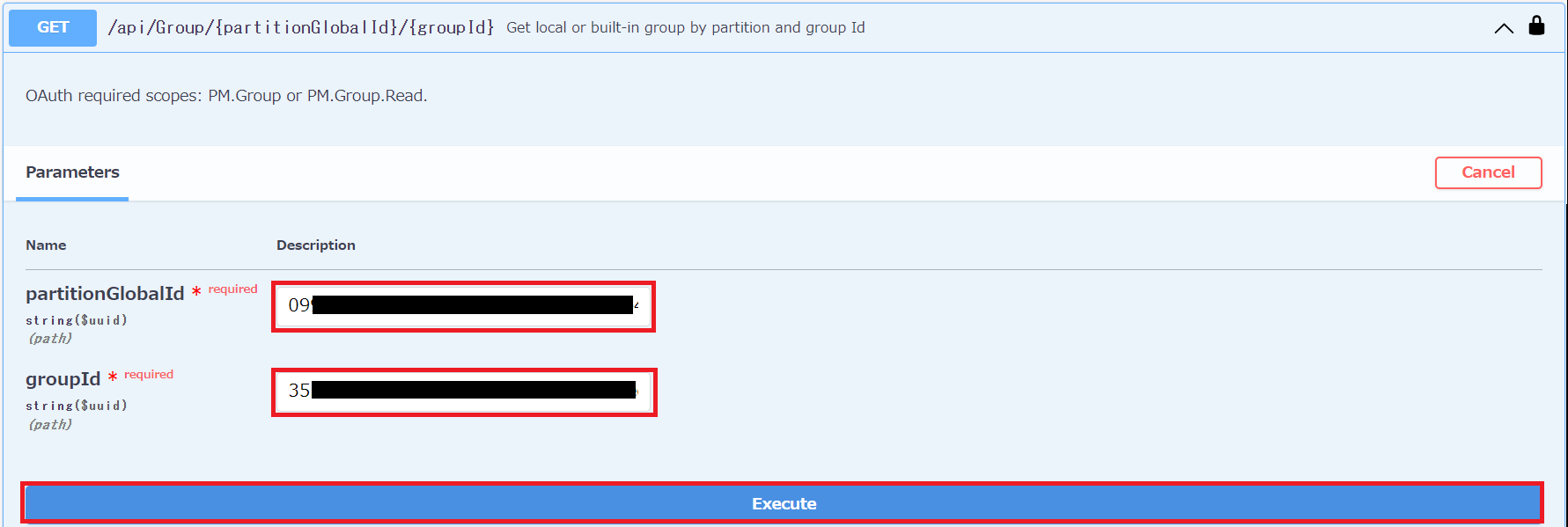Screen dimensions: 1568x527
Task: Click the string($uuid) type under partitionGlobalId
Action: click(77, 320)
